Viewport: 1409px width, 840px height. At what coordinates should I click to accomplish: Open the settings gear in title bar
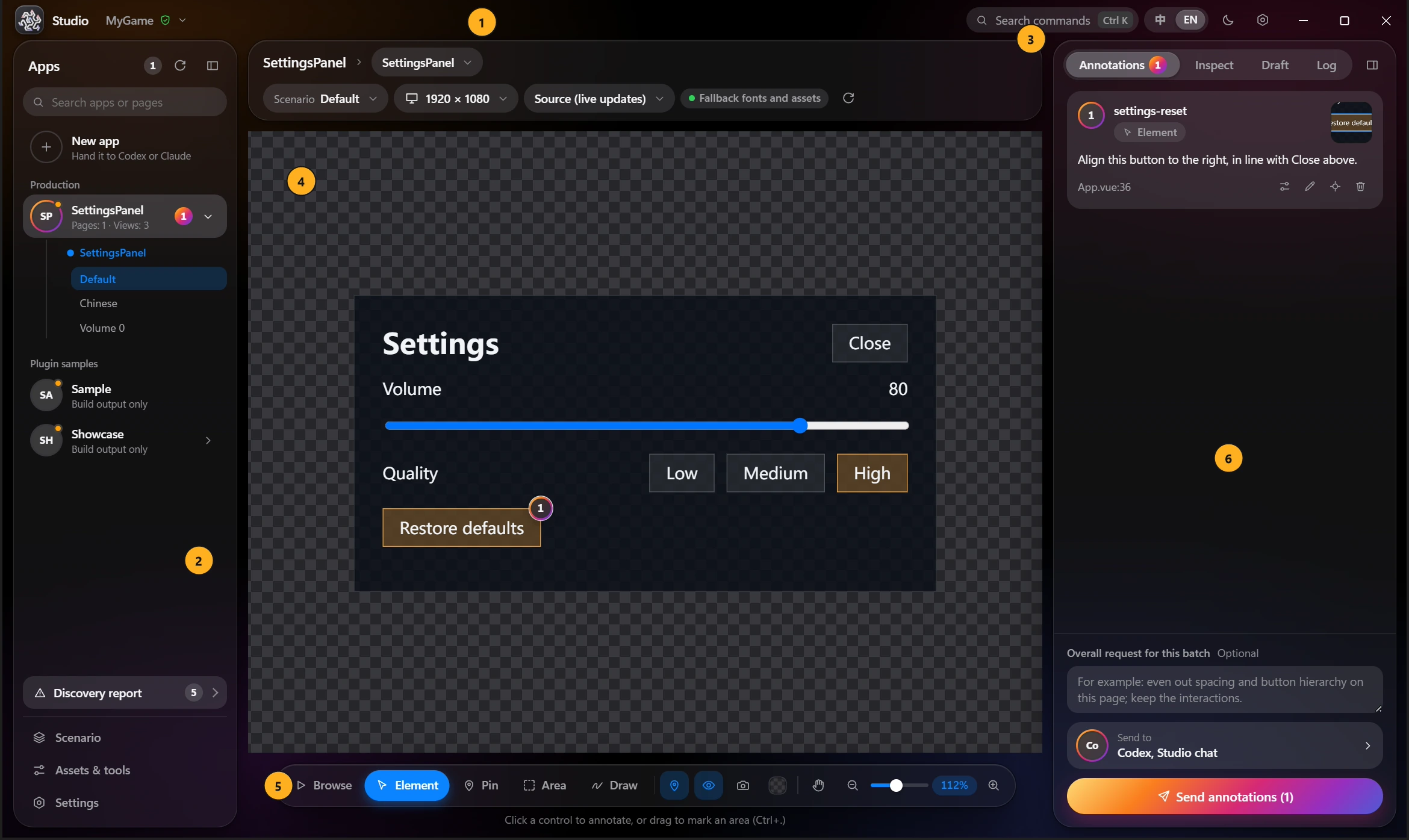pyautogui.click(x=1263, y=20)
